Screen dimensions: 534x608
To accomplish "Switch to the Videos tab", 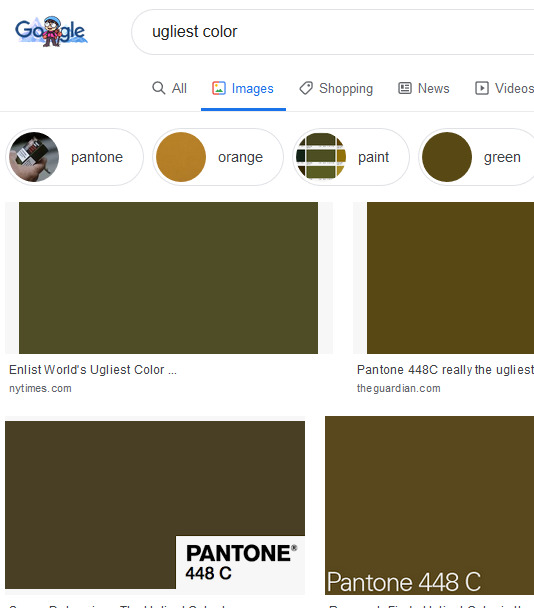I will (x=505, y=88).
